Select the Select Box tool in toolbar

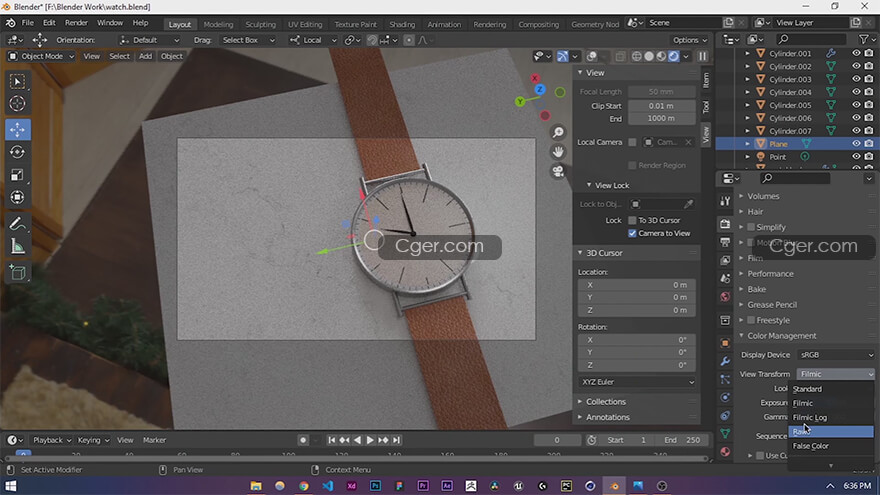pos(17,82)
